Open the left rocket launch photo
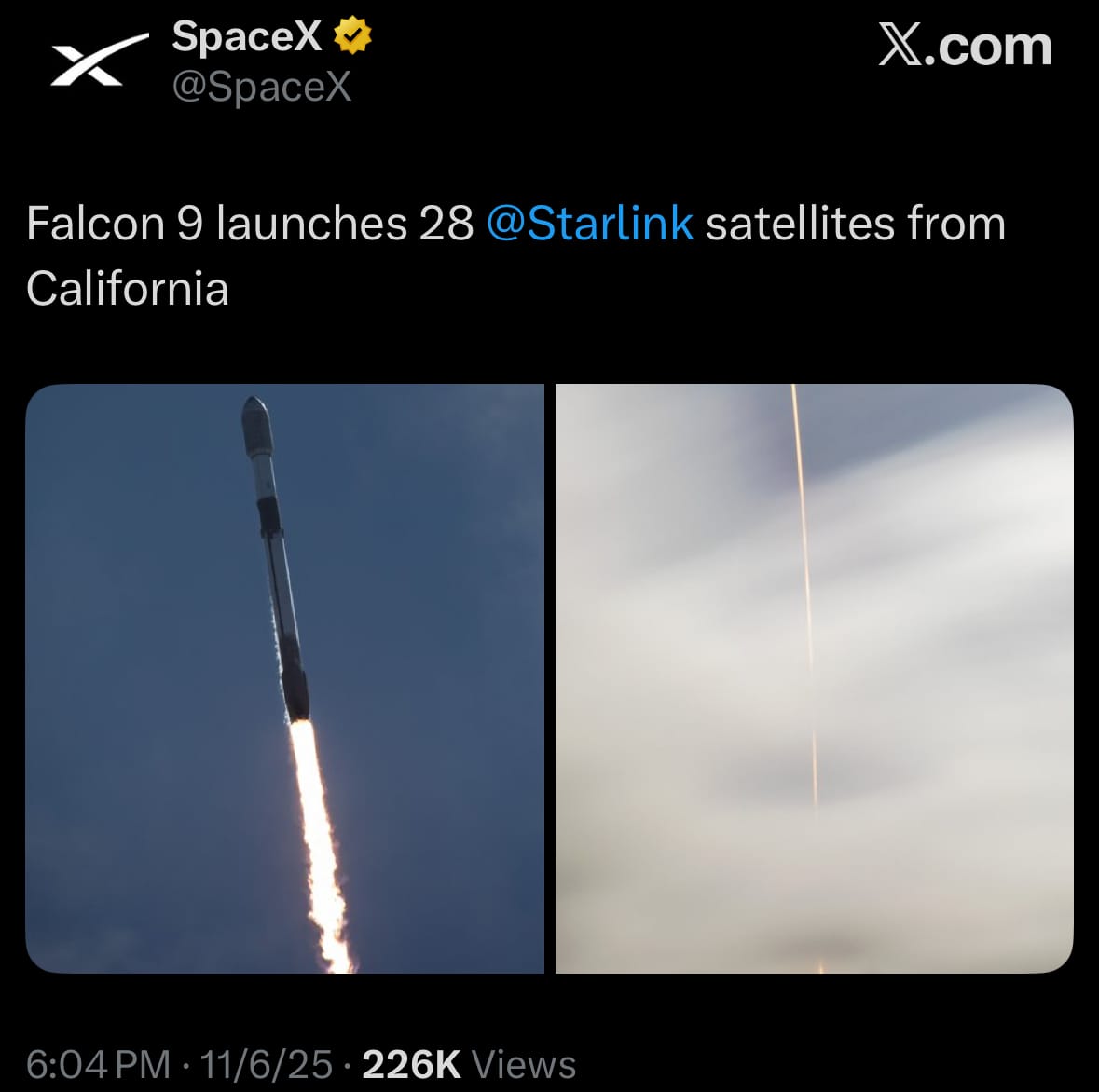 click(x=284, y=678)
